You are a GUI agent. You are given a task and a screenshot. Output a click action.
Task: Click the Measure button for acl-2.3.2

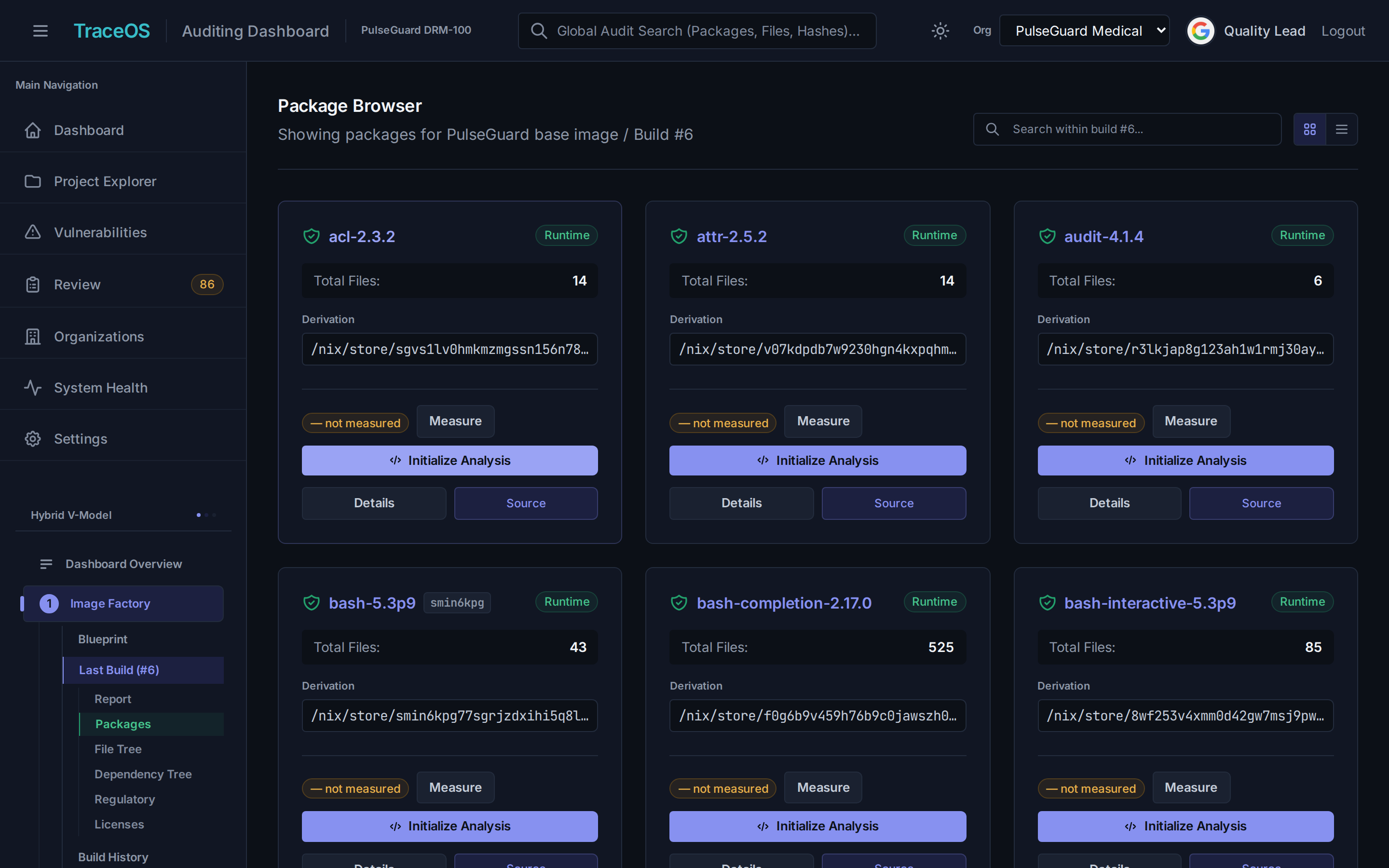point(455,421)
